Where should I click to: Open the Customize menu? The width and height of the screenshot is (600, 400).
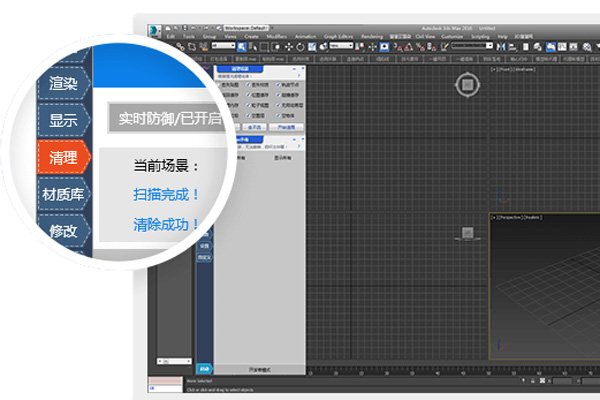coord(452,36)
